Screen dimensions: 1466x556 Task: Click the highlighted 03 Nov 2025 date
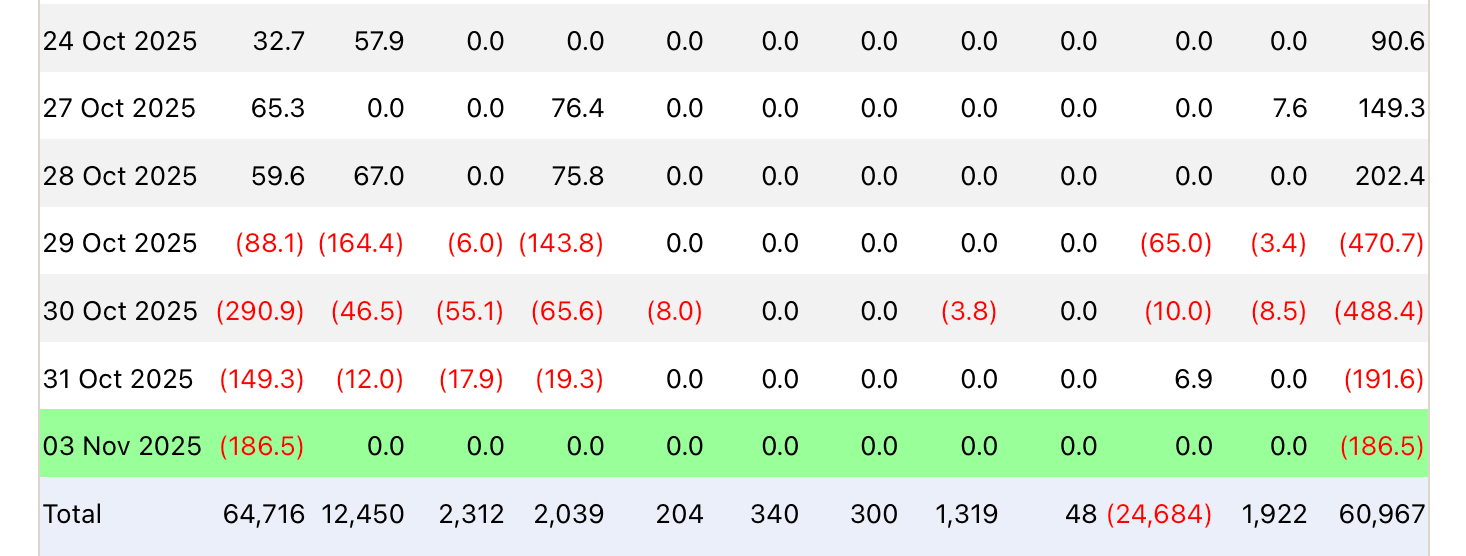click(122, 446)
